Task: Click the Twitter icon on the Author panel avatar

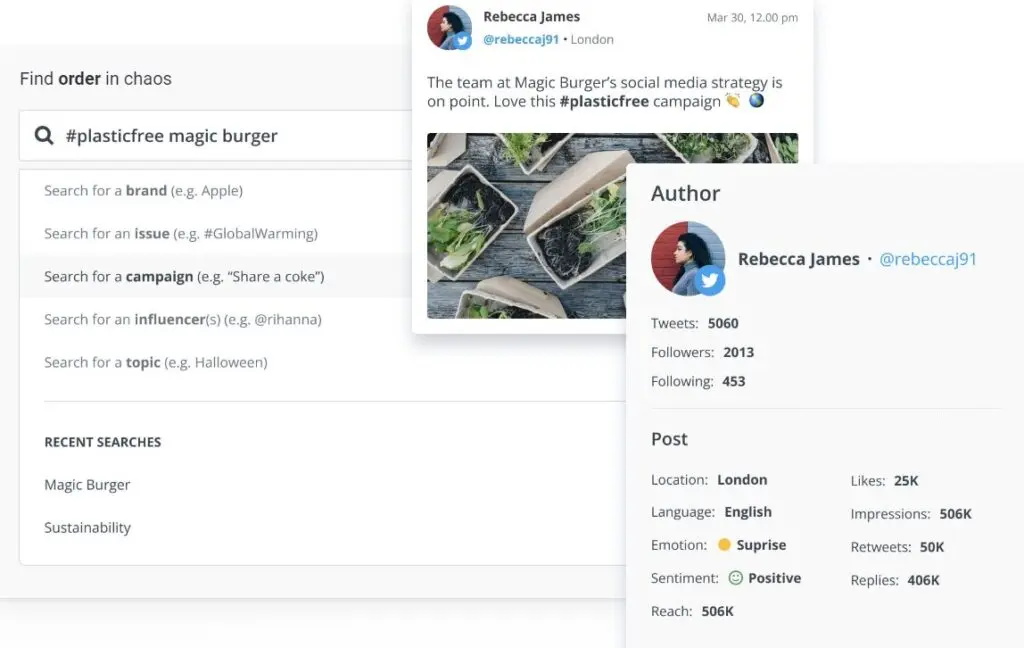Action: (710, 280)
